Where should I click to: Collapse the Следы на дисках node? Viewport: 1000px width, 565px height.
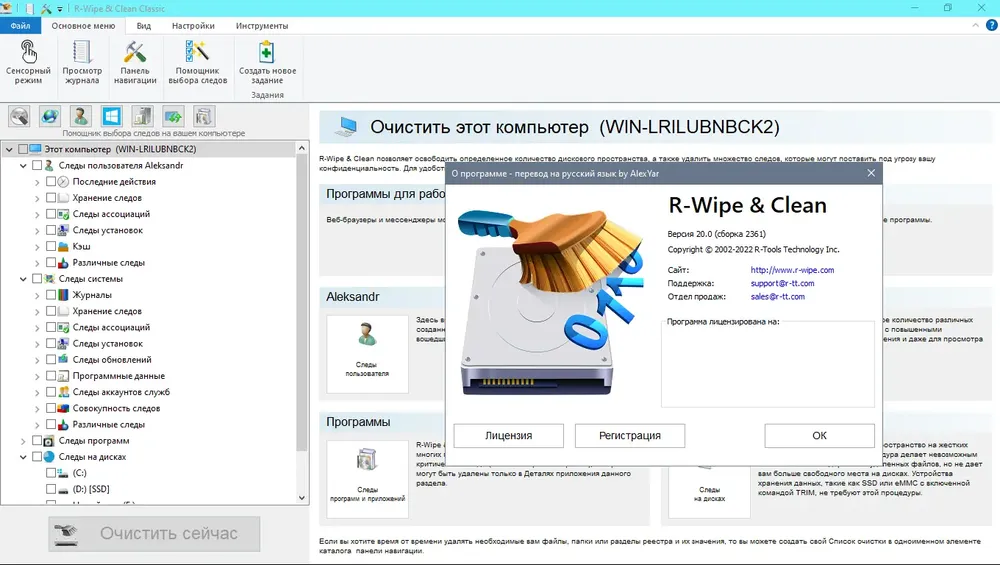(x=23, y=457)
